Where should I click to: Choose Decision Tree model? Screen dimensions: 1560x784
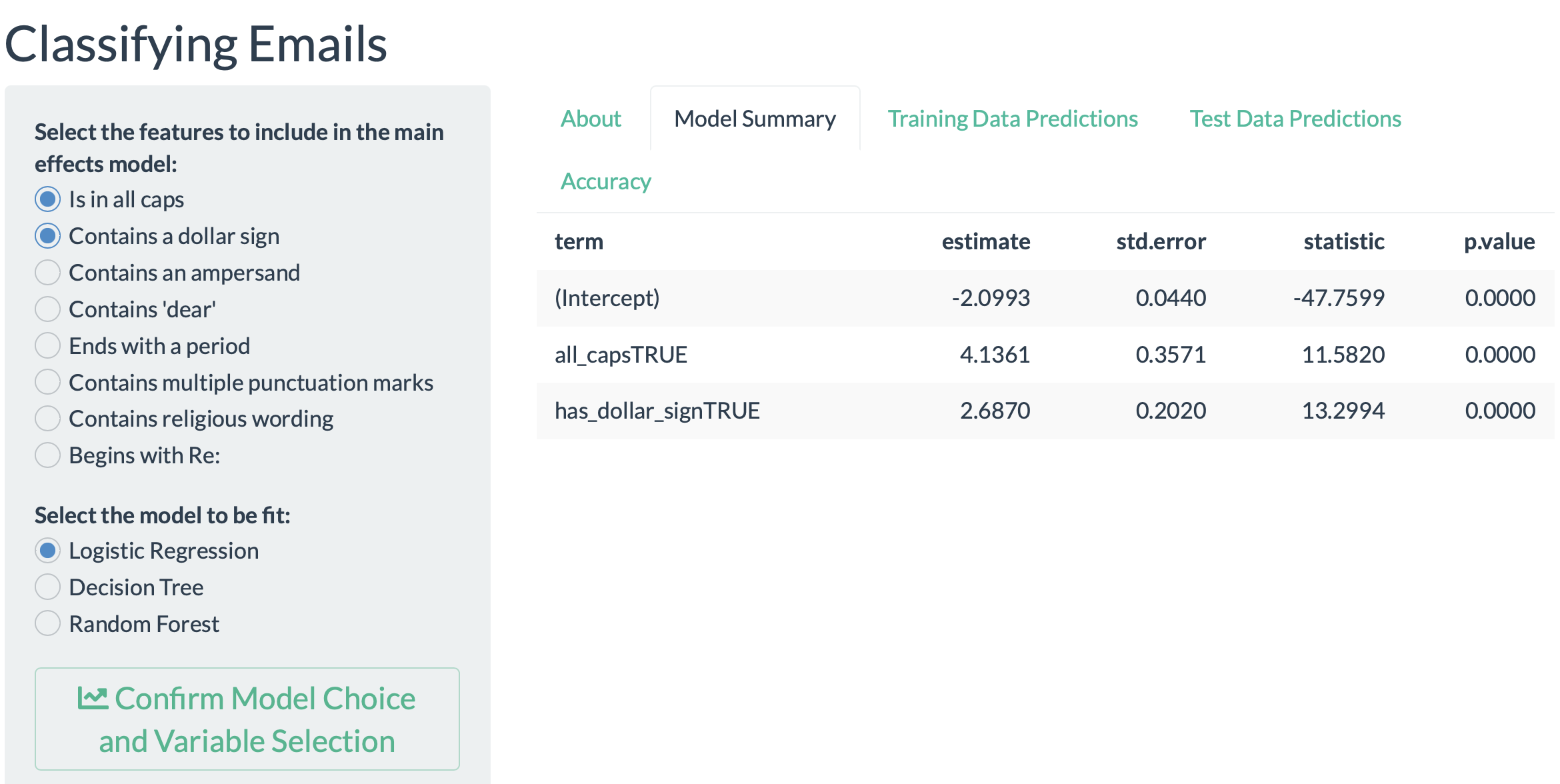pyautogui.click(x=47, y=587)
